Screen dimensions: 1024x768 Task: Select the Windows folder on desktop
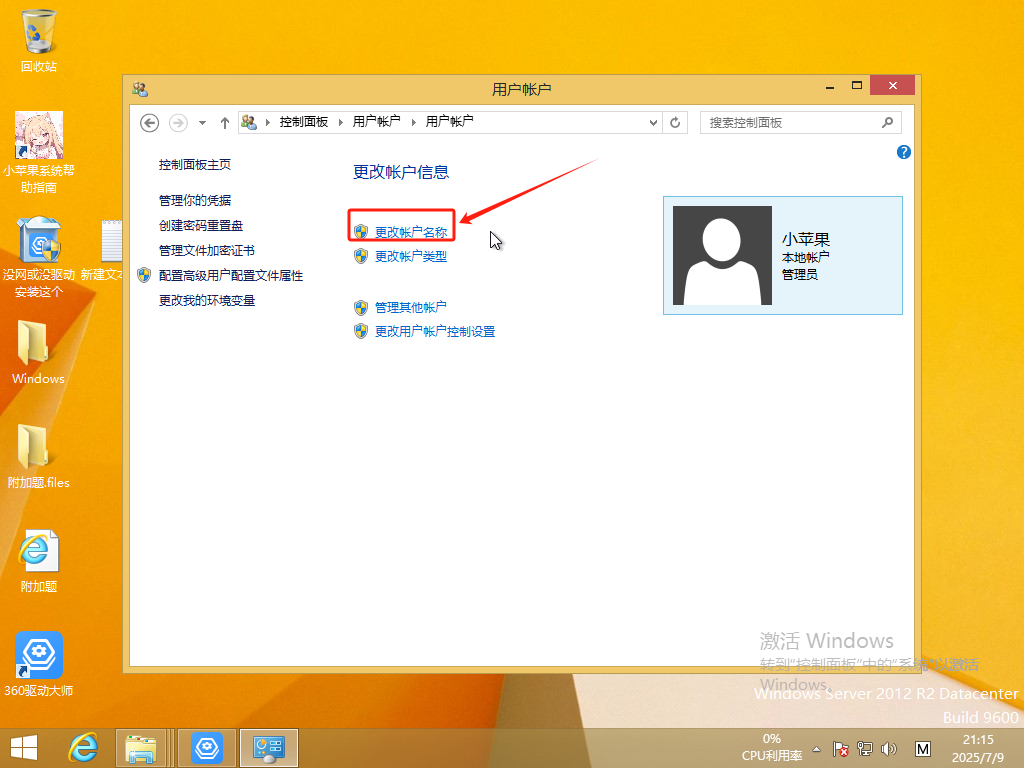click(38, 351)
